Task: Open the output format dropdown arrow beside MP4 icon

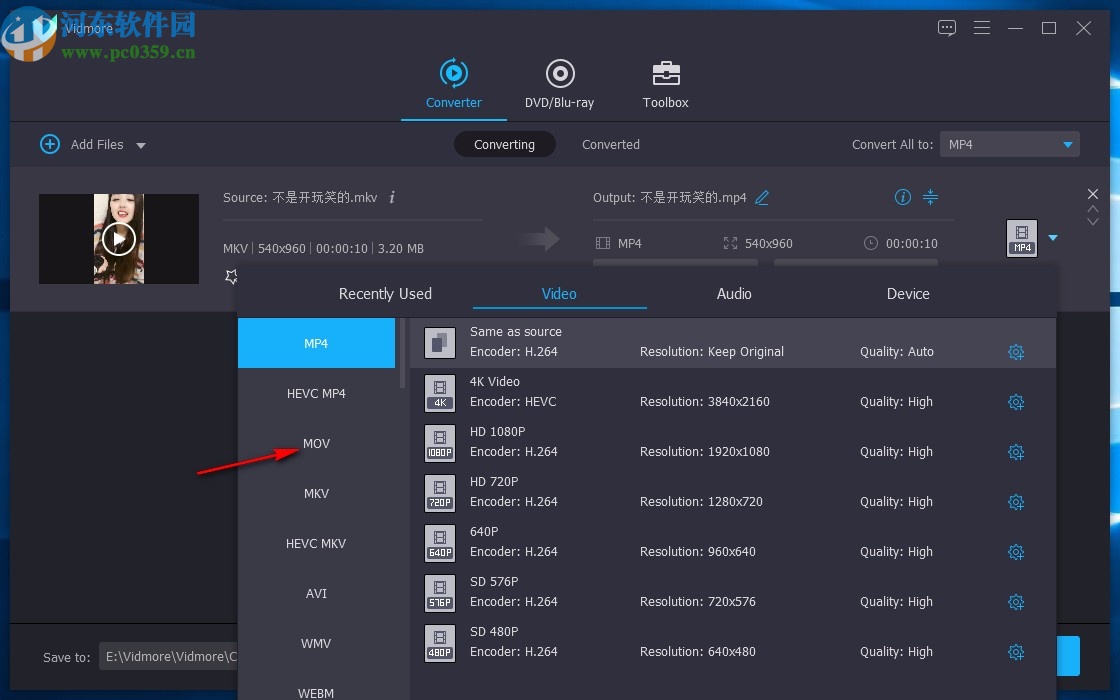Action: click(x=1053, y=238)
